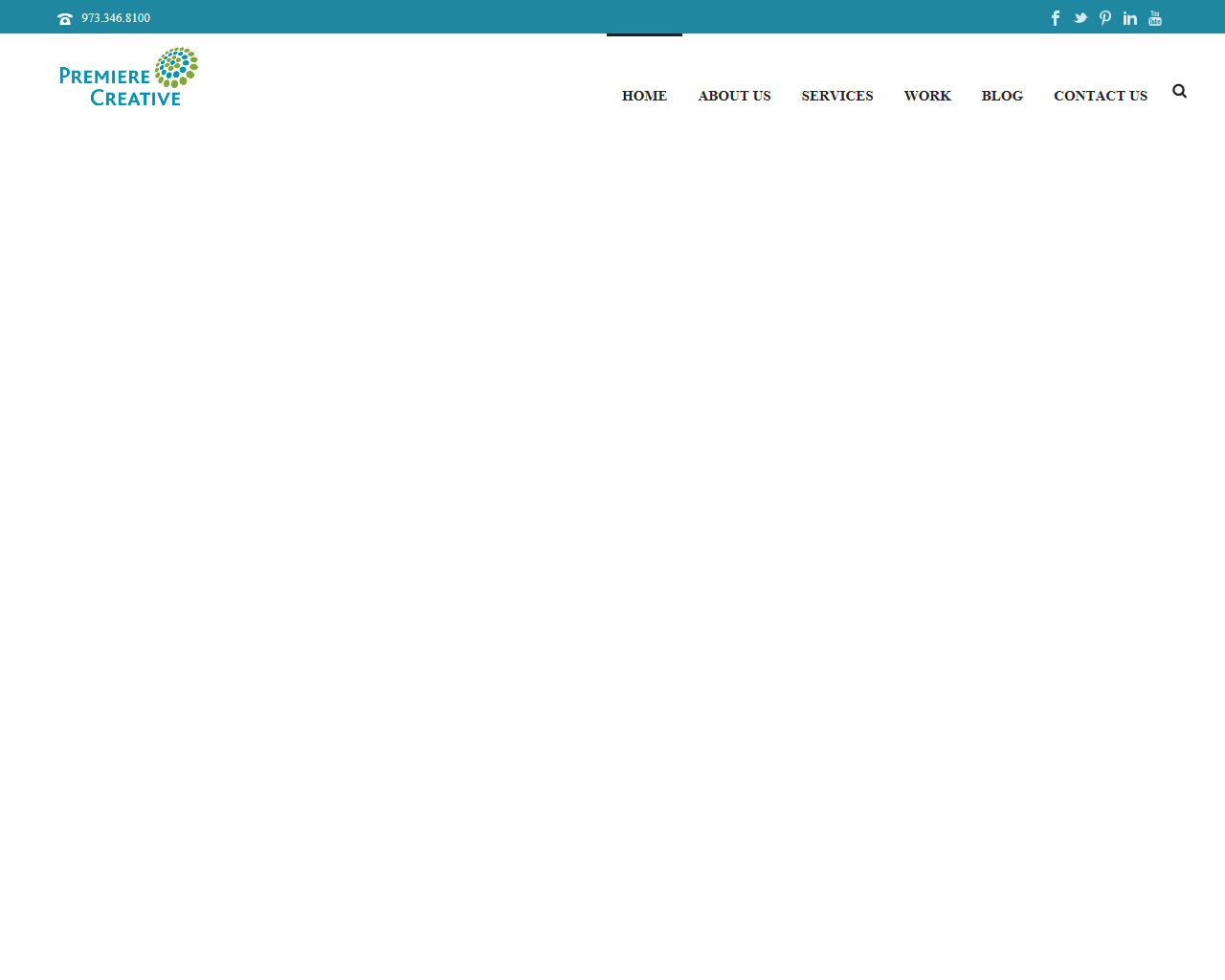Click the word Premiere in logo

tap(104, 77)
